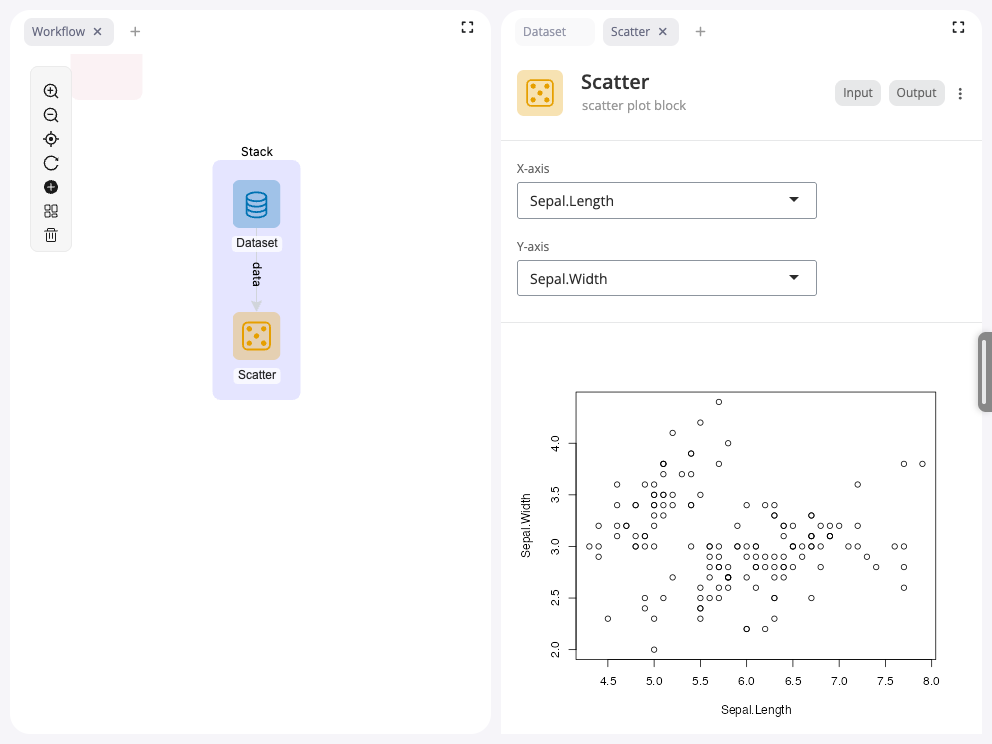Expand the workflow panel to fullscreen
Image resolution: width=992 pixels, height=744 pixels.
click(467, 27)
